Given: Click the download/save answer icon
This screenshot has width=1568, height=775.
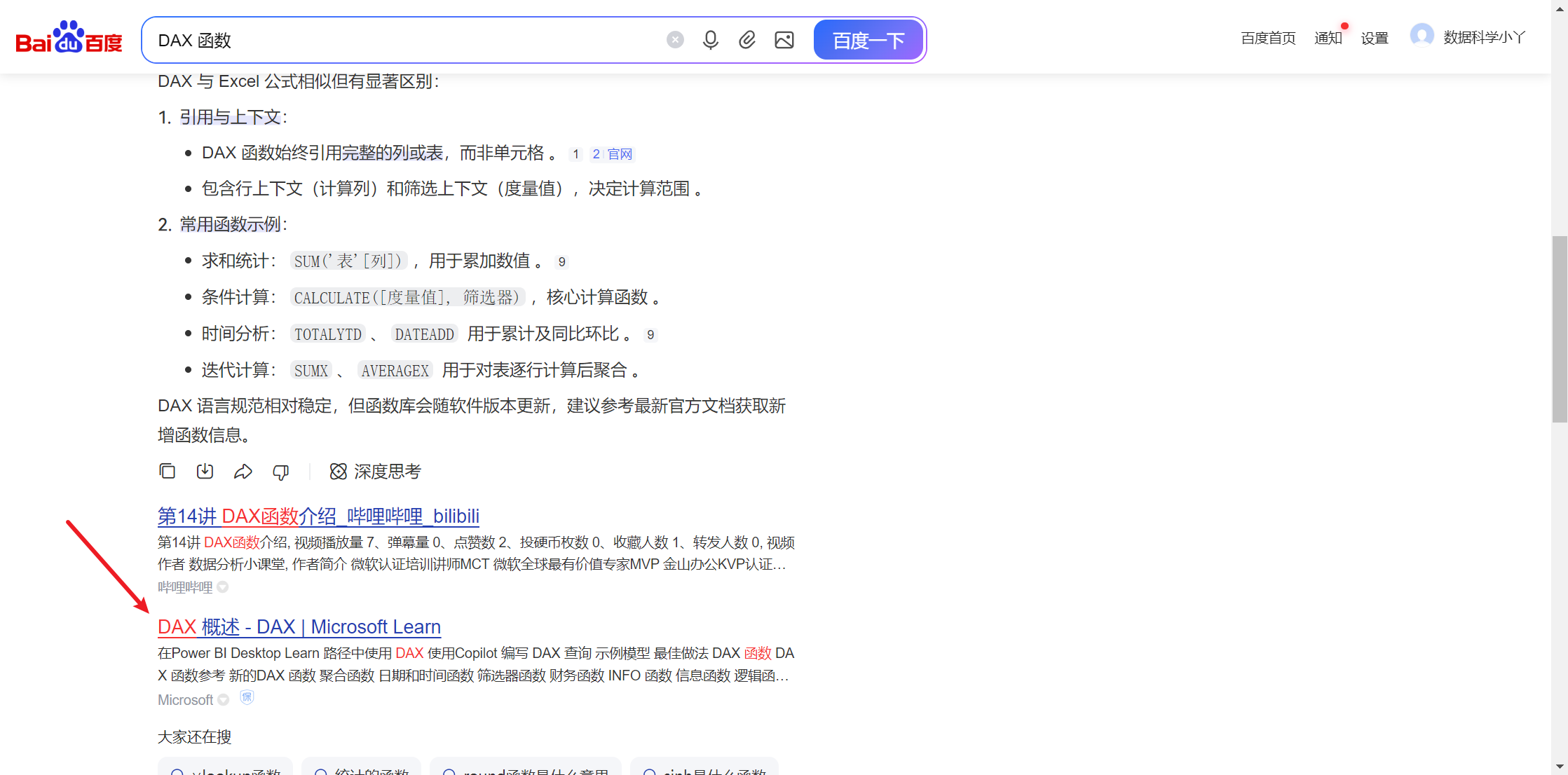Looking at the screenshot, I should pos(205,472).
